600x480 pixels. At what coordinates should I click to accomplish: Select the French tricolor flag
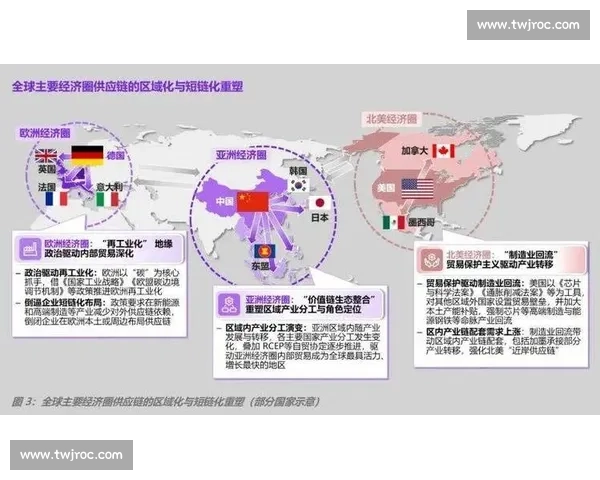(57, 199)
